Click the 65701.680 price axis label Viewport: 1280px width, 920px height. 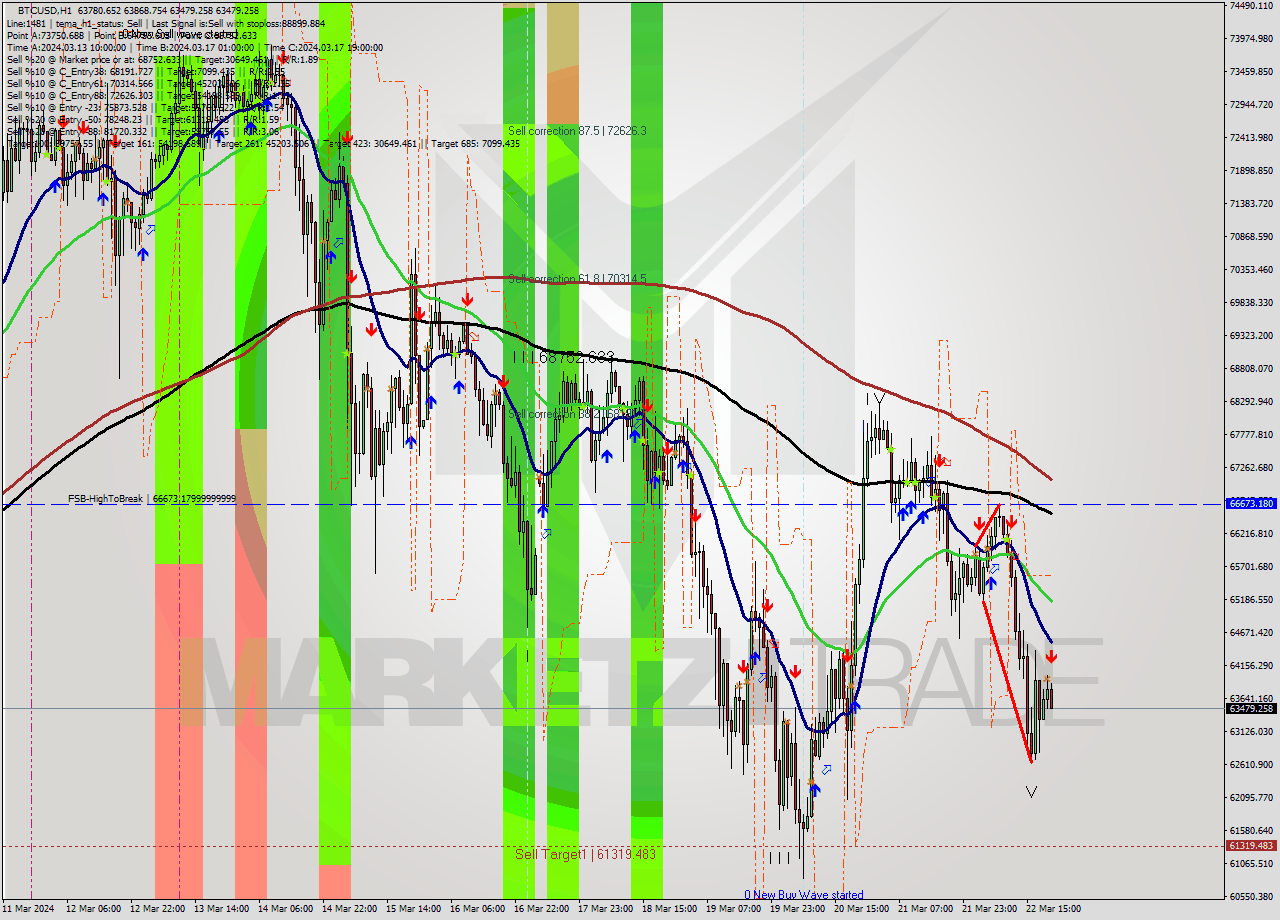tap(1250, 566)
